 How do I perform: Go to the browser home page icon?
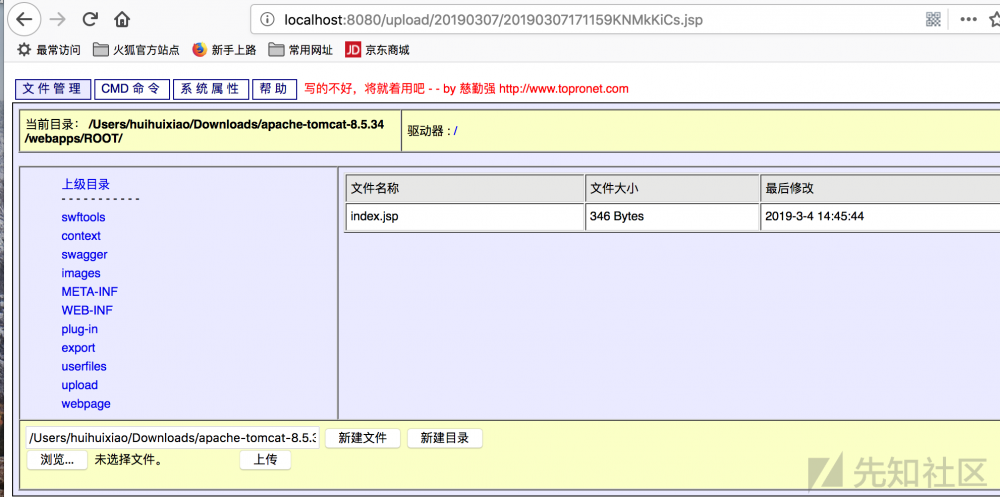122,20
